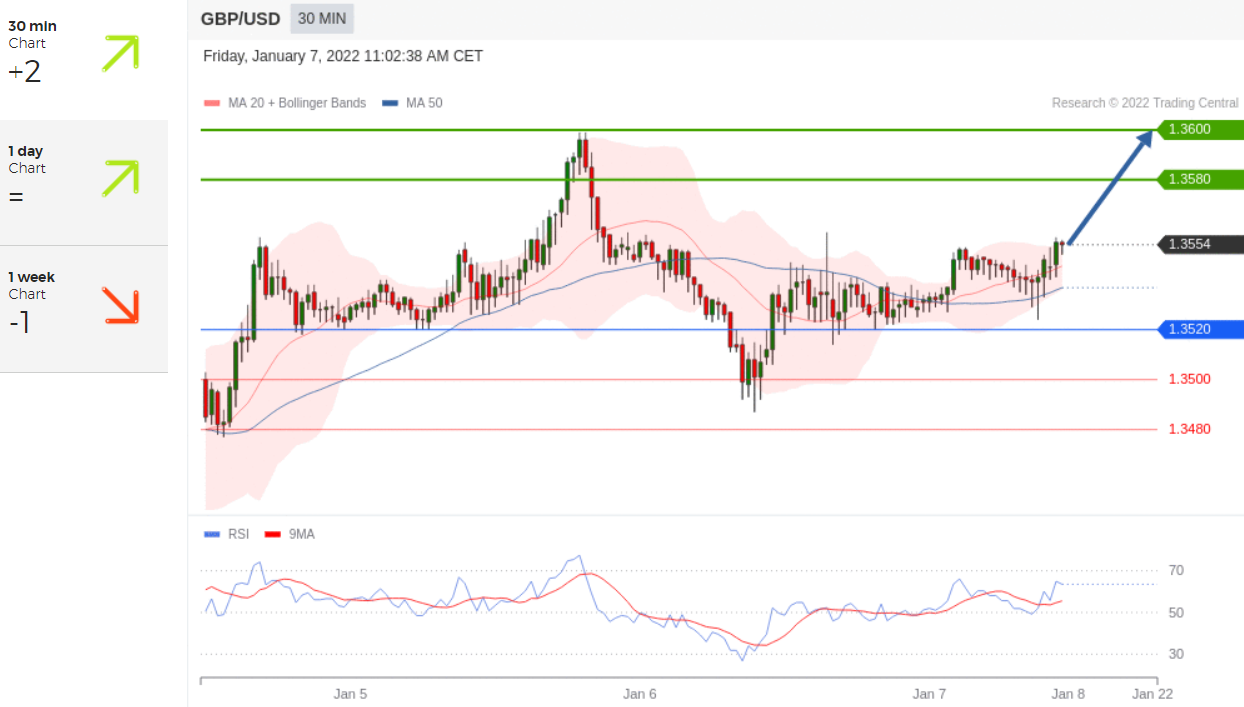This screenshot has height=707, width=1244.
Task: Click the green up arrow on 1 day chart
Action: click(120, 178)
